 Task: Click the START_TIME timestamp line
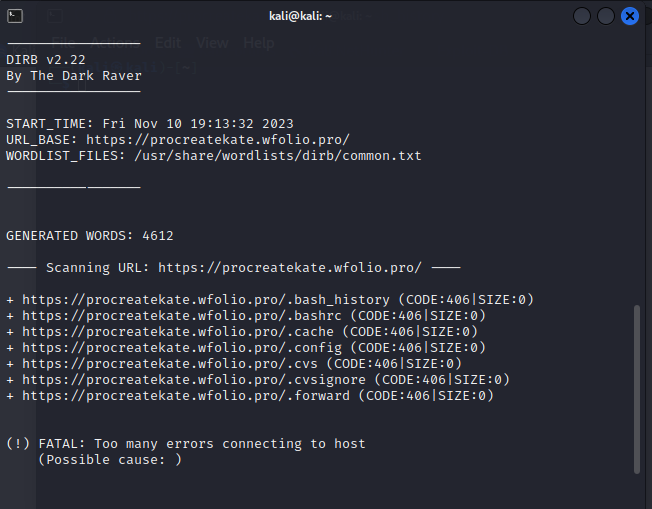click(x=150, y=124)
